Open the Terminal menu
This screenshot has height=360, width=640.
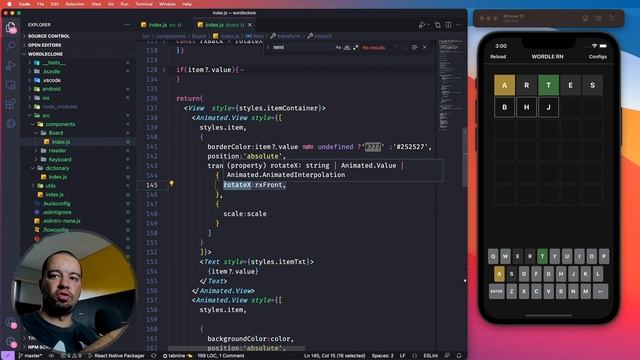point(144,4)
